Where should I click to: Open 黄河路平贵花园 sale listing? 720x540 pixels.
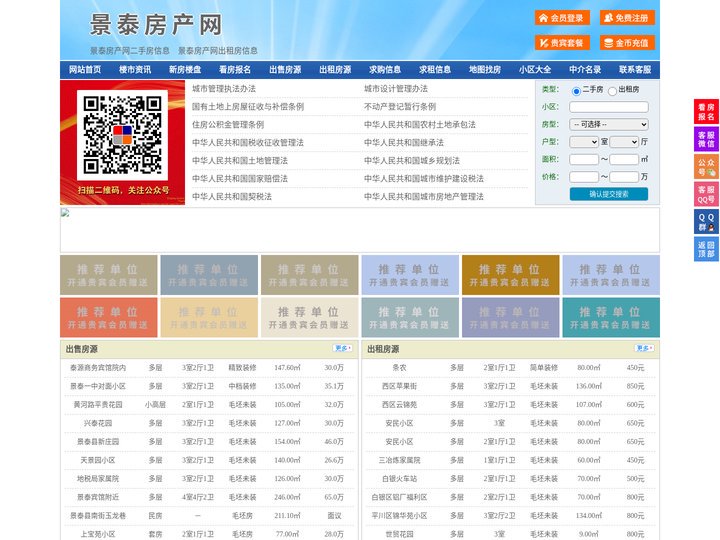pos(98,405)
